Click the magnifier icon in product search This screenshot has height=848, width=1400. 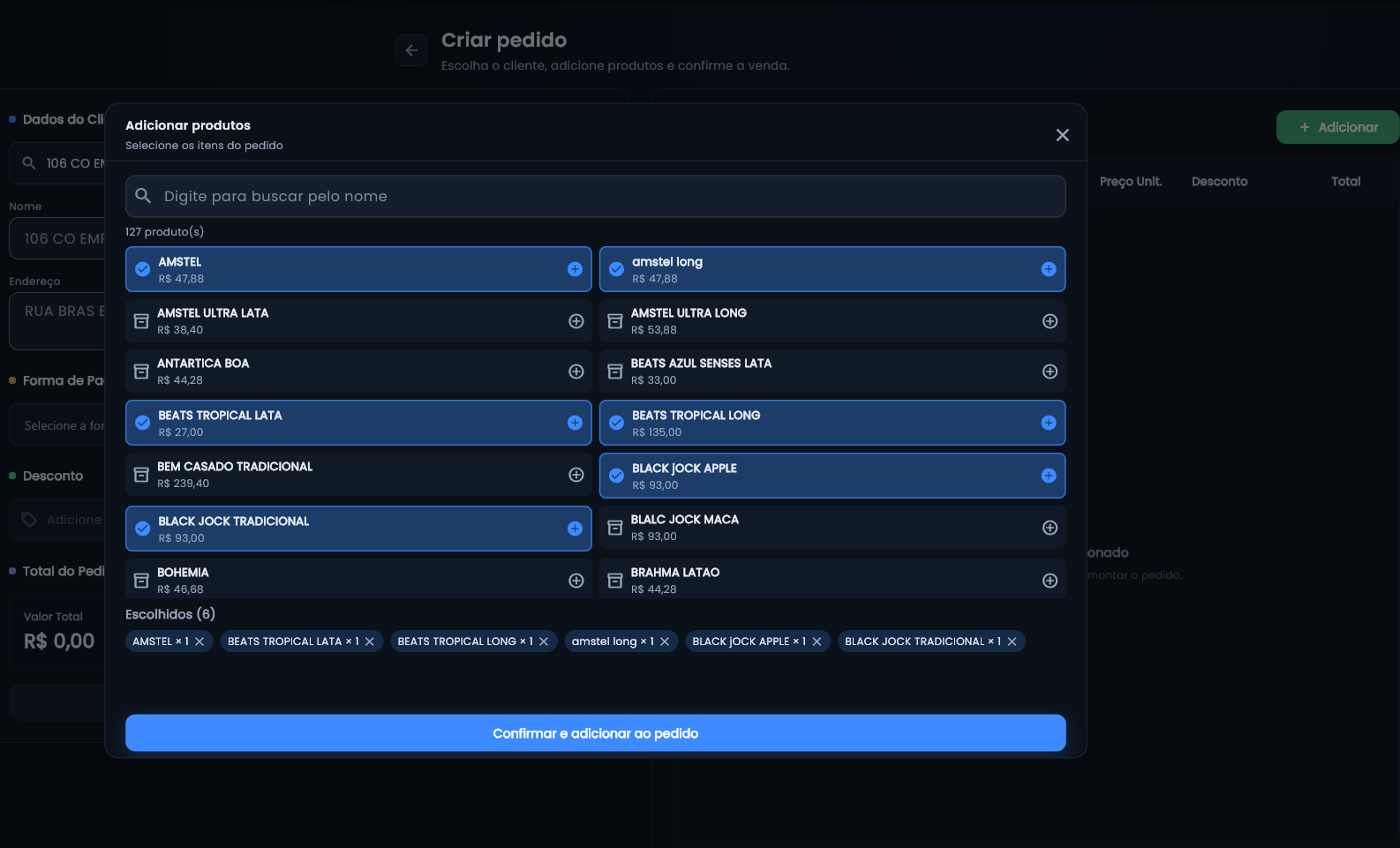tap(143, 196)
